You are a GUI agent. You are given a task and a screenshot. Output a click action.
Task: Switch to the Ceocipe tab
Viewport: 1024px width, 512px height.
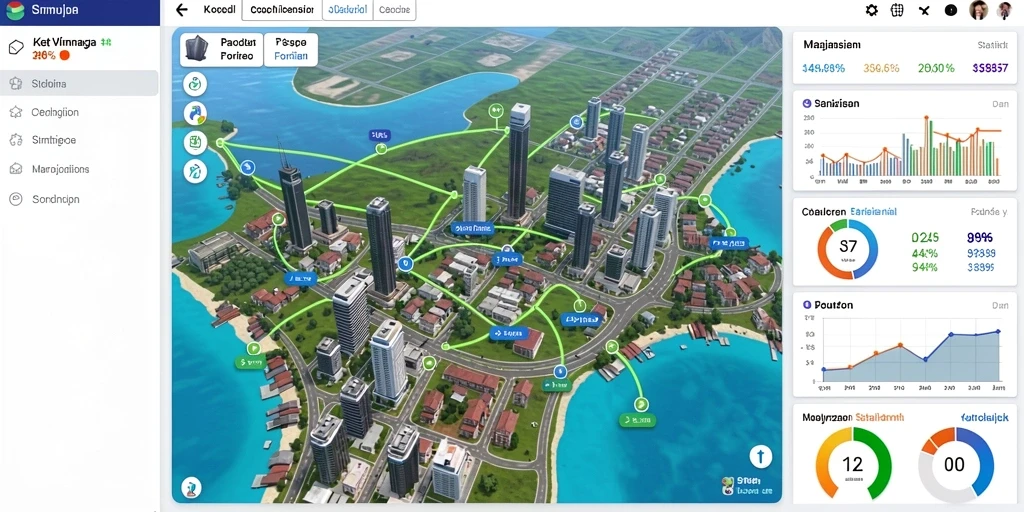[394, 10]
